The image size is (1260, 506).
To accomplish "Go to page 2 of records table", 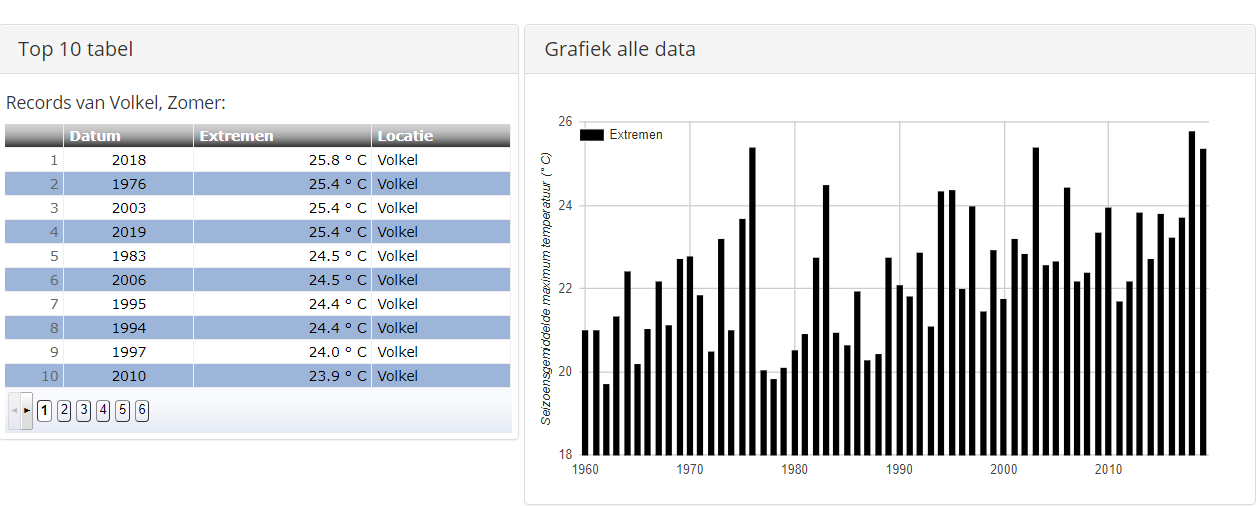I will [64, 410].
